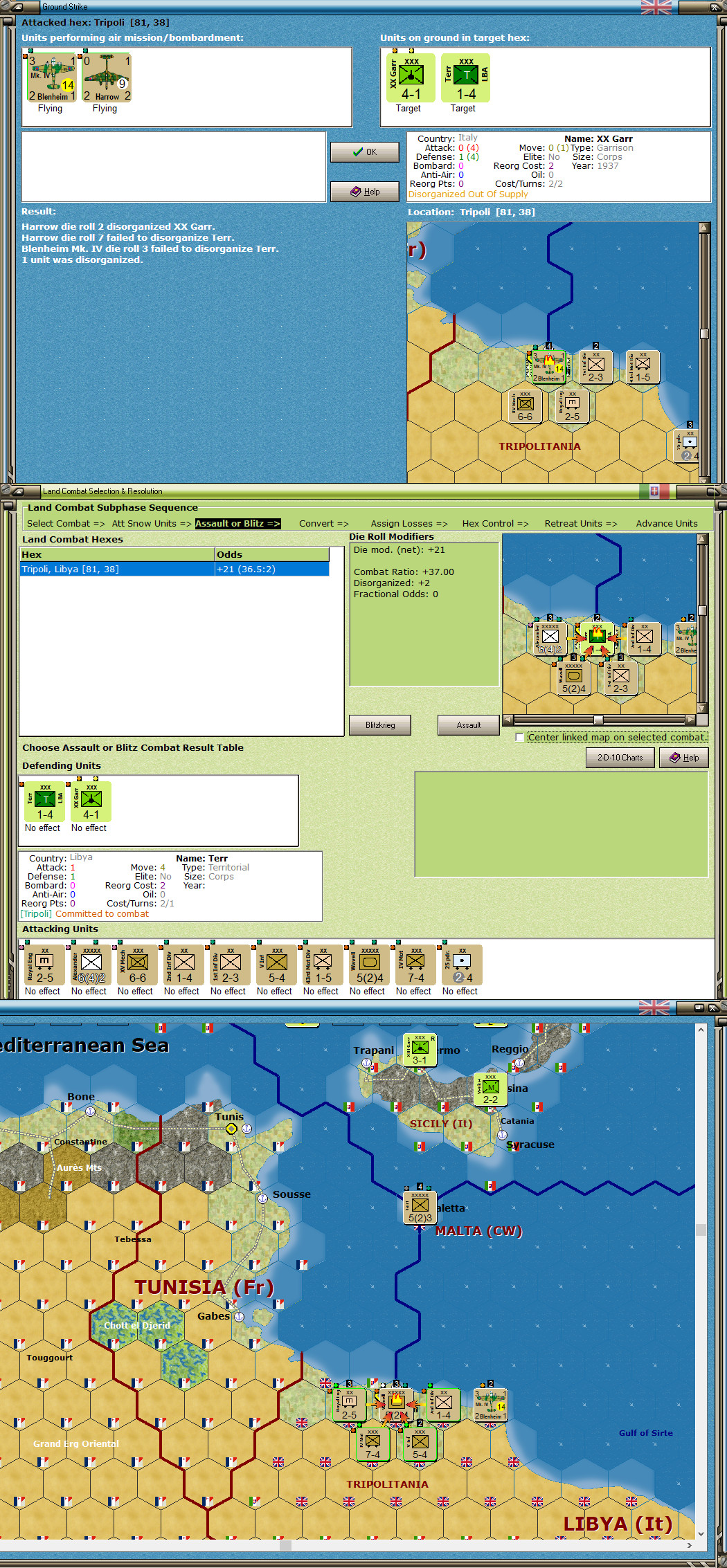Select attacking 25 pdr 2-4 artillery unit
Image resolution: width=727 pixels, height=1568 pixels.
click(463, 965)
